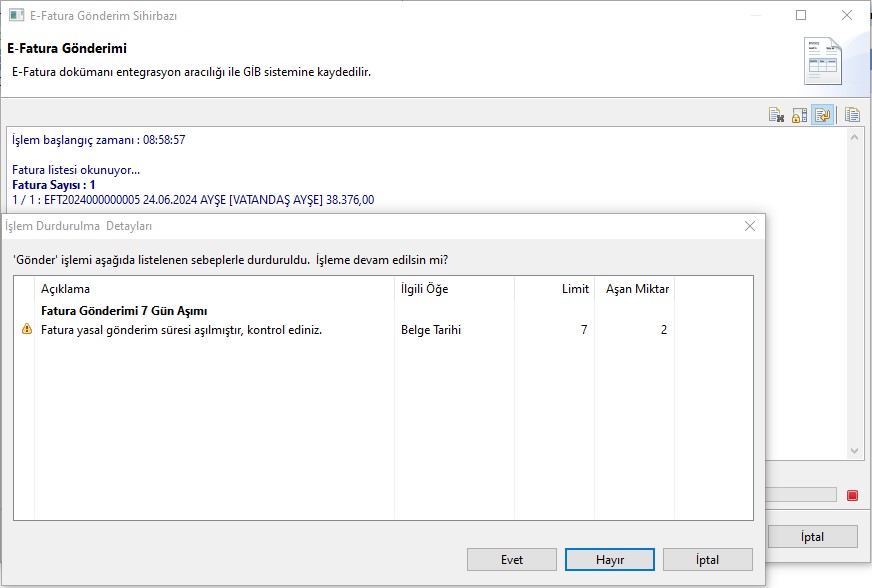This screenshot has height=588, width=872.
Task: Click the E-Fatura wizard title bar icon
Action: tap(16, 16)
